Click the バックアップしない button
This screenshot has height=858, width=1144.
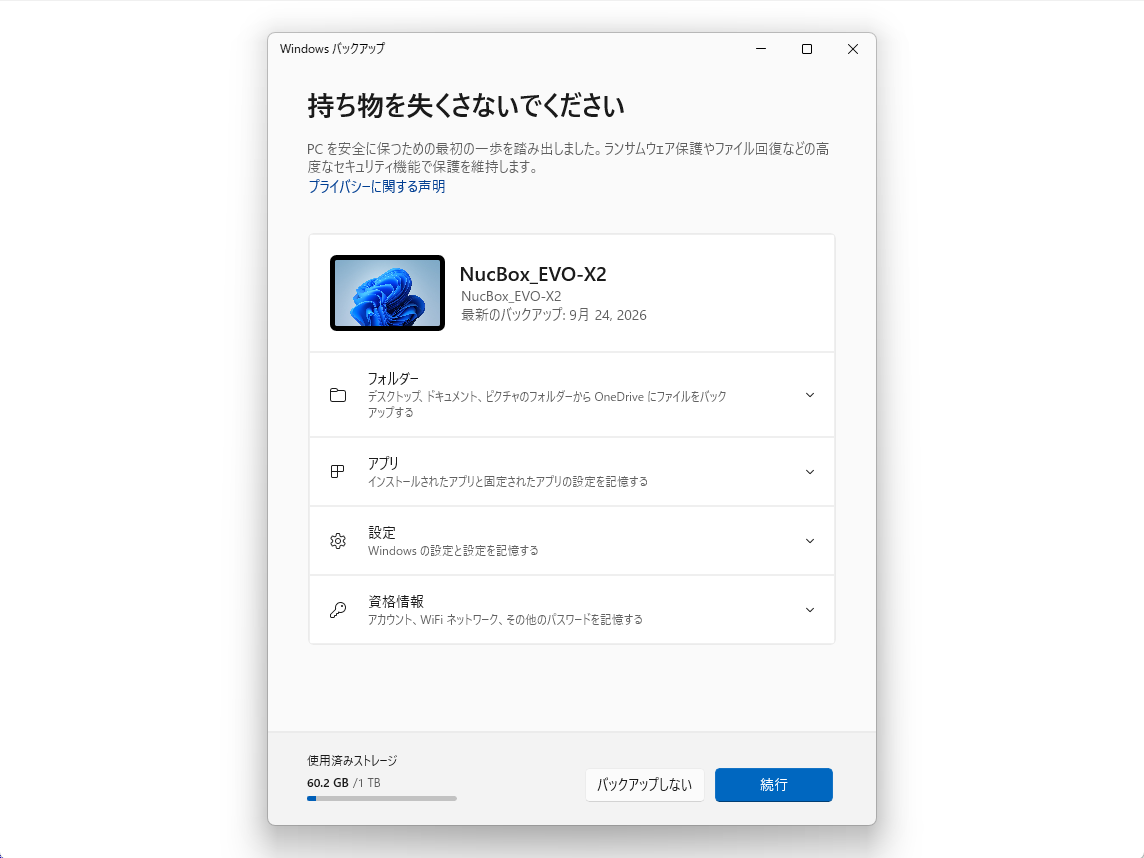(x=644, y=784)
